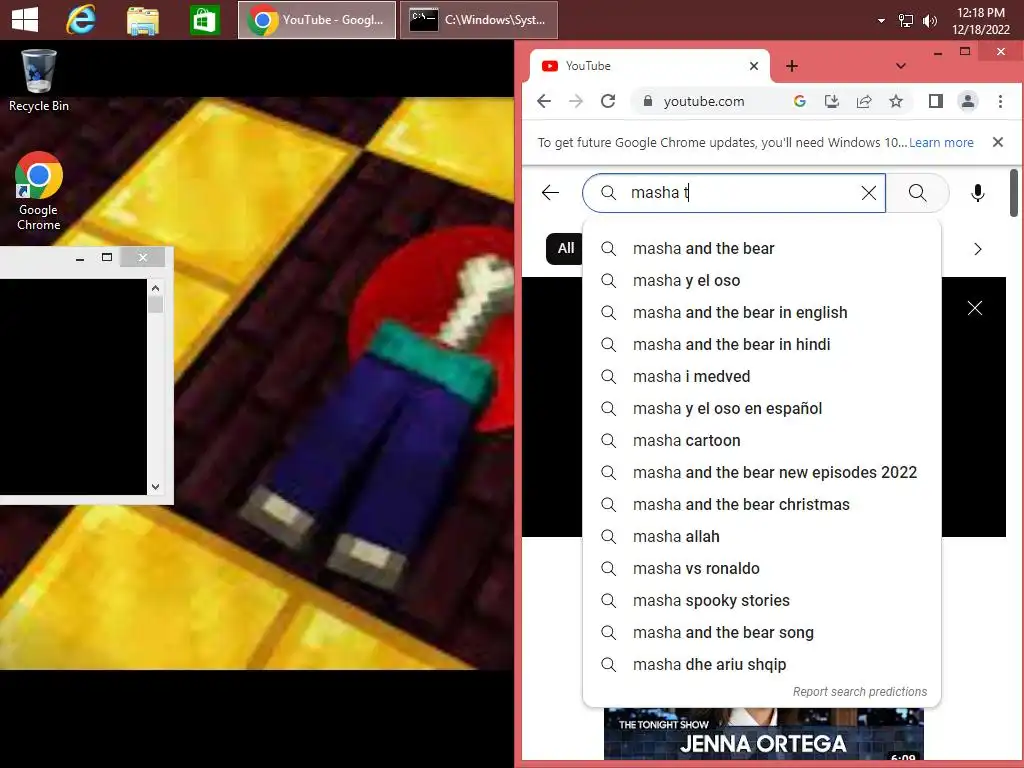Choose suggestion masha and the bear in english

tap(761, 312)
